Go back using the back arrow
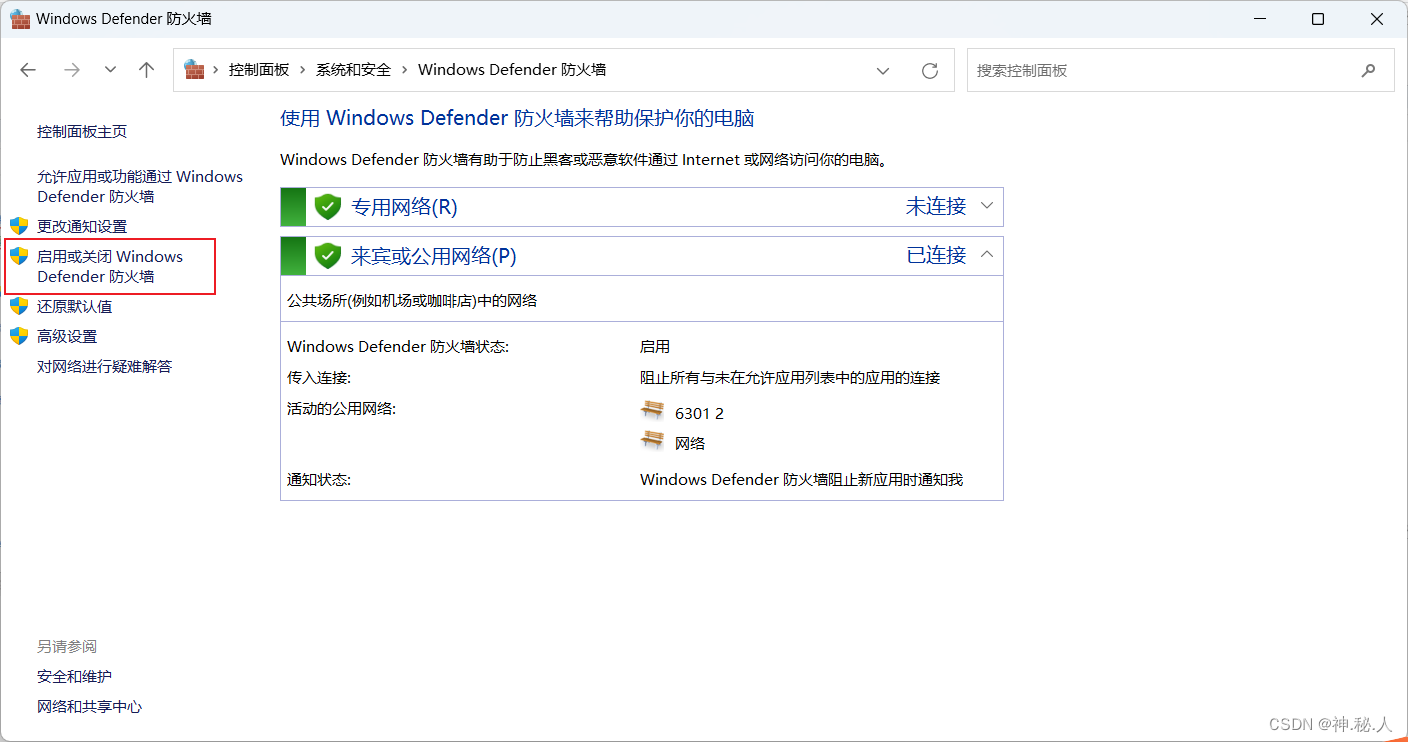The image size is (1408, 742). [x=28, y=70]
